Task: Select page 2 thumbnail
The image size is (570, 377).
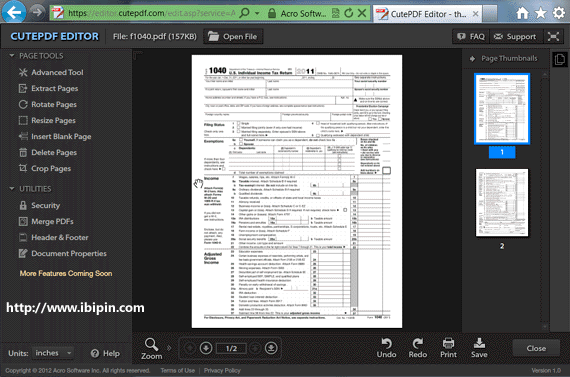Action: click(x=502, y=202)
